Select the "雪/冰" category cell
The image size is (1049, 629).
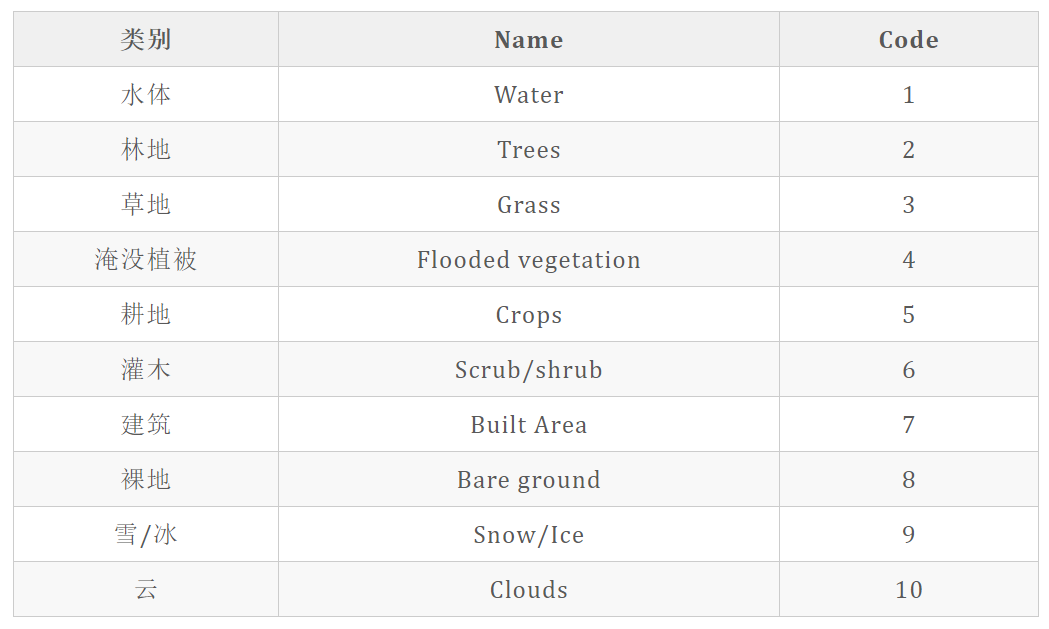146,535
